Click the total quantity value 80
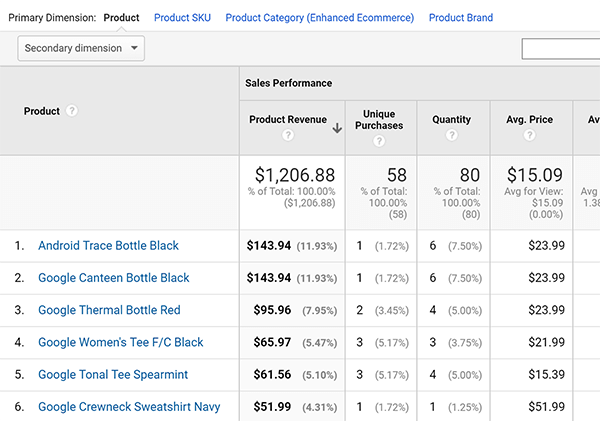Viewport: 600px width, 421px height. [470, 175]
